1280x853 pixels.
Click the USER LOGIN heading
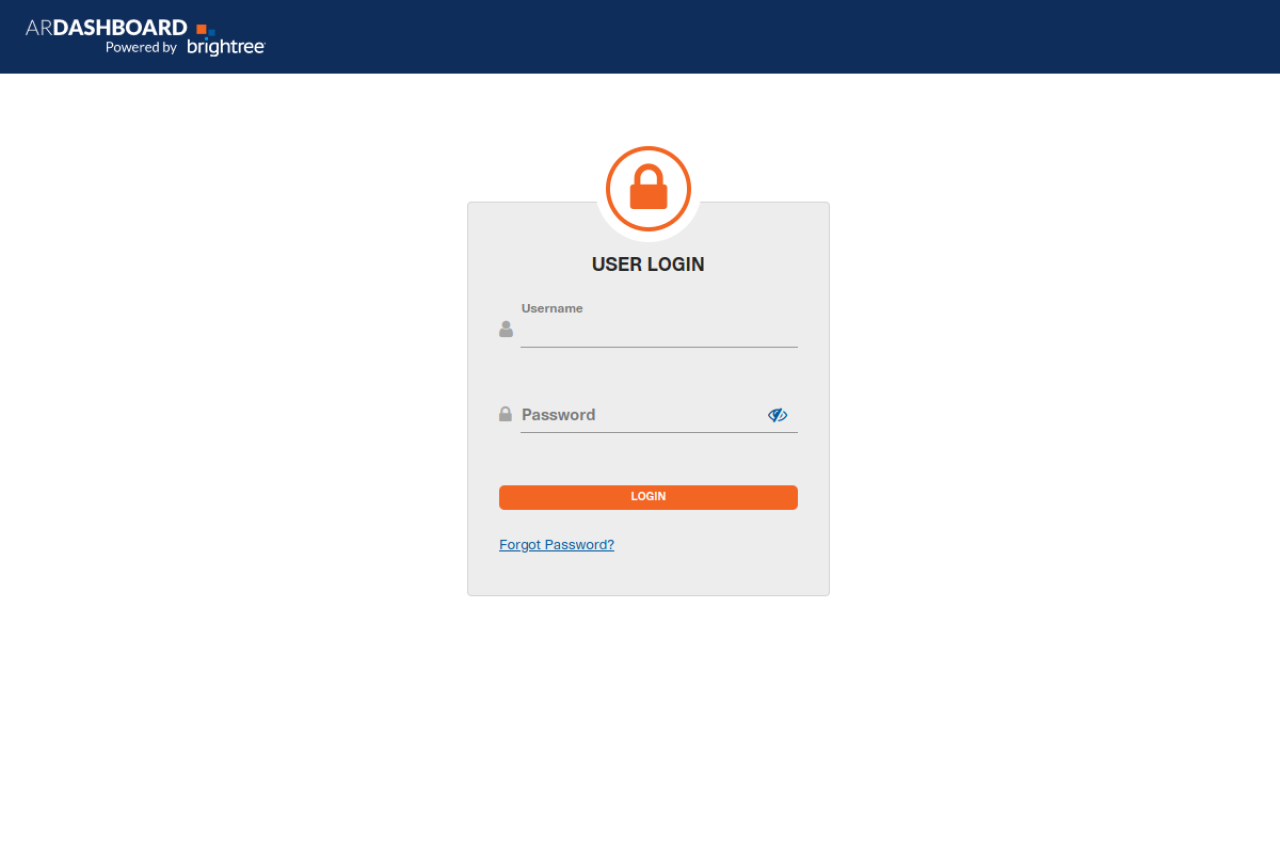[x=648, y=265]
